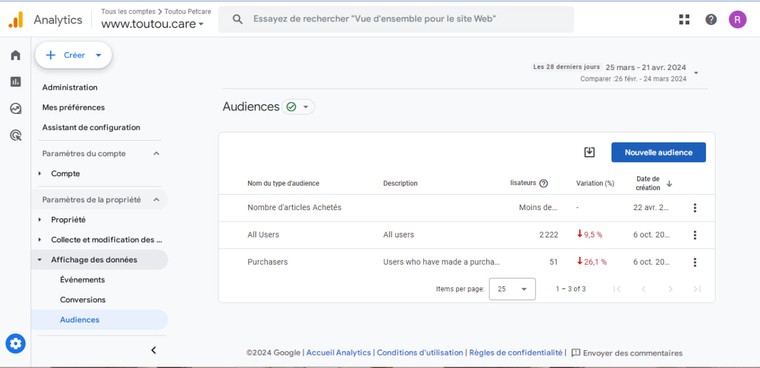Open the Conditions d'utilisation link

(420, 353)
